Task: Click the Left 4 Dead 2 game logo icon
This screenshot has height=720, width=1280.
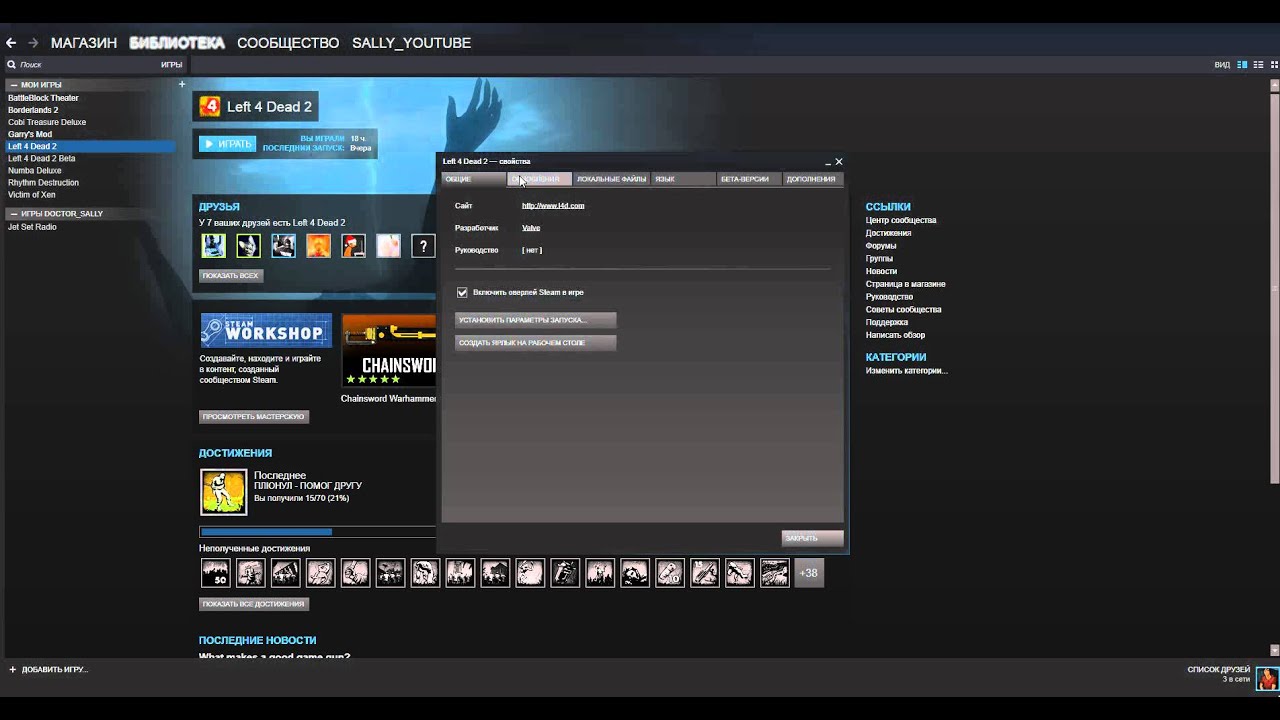Action: point(209,106)
